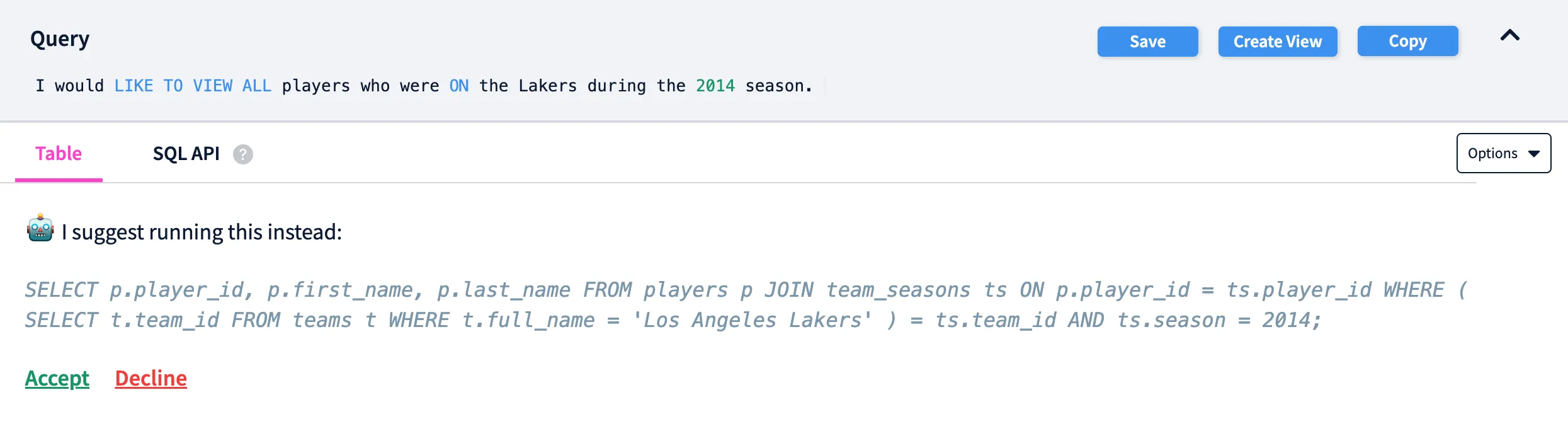Click "I suggest running this instead" text
1568x431 pixels.
point(202,232)
